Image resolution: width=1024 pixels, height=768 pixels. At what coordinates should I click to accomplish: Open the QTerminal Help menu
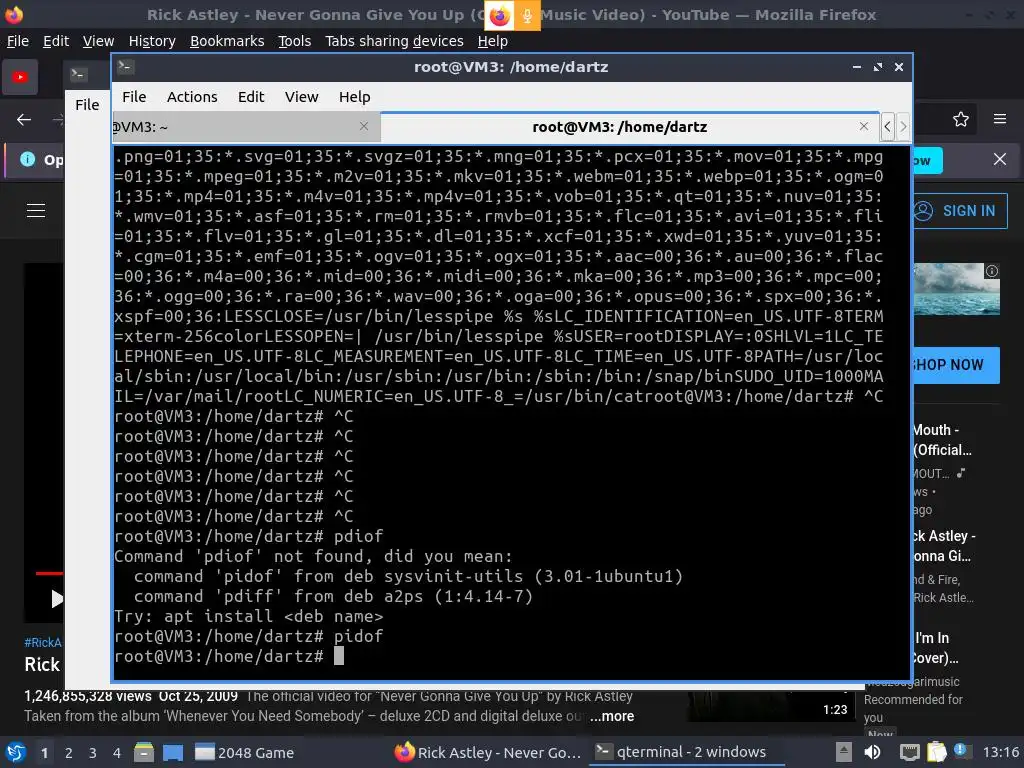[x=355, y=97]
